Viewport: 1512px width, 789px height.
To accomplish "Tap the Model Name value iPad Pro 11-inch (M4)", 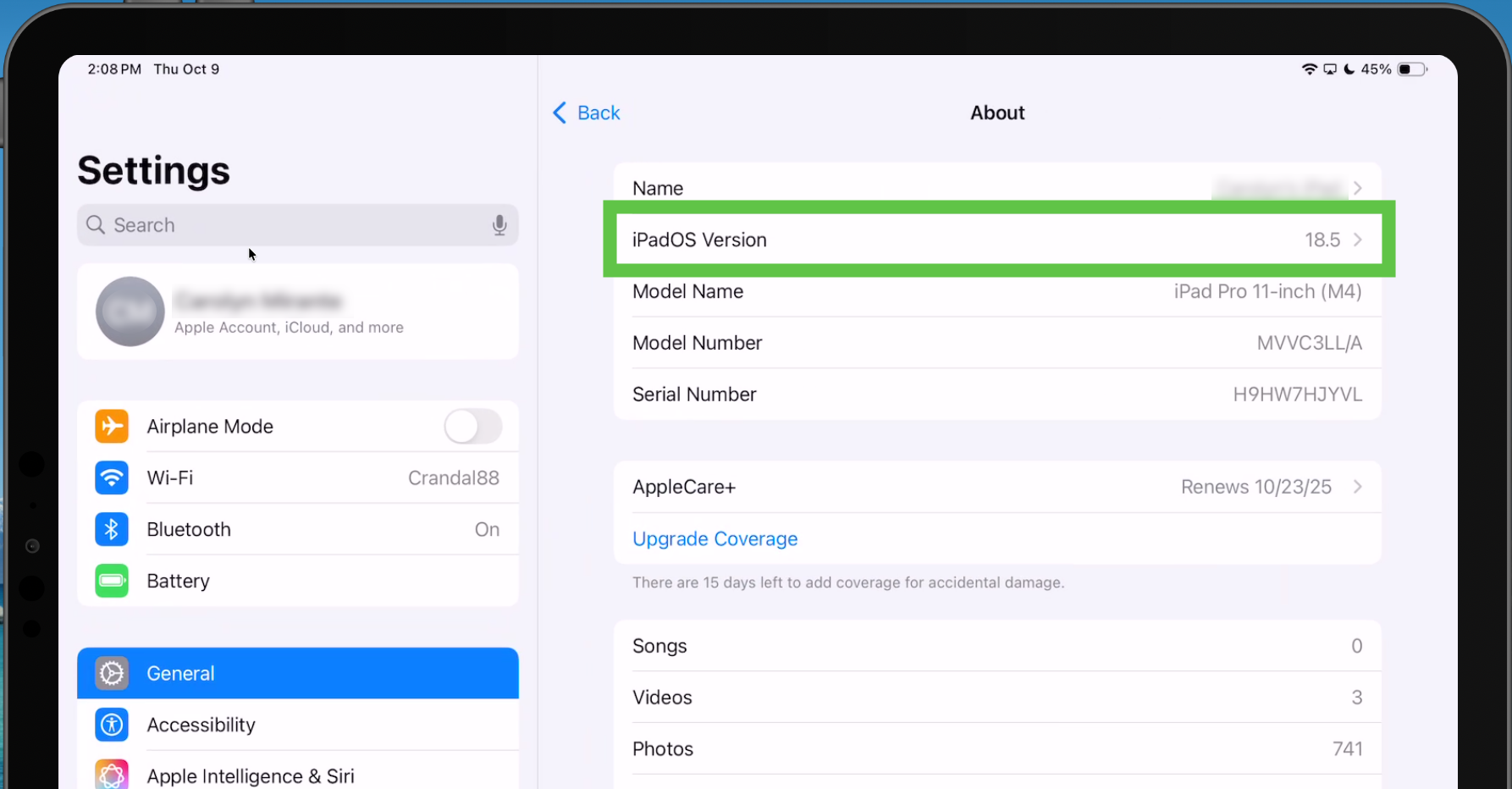I will point(1267,291).
